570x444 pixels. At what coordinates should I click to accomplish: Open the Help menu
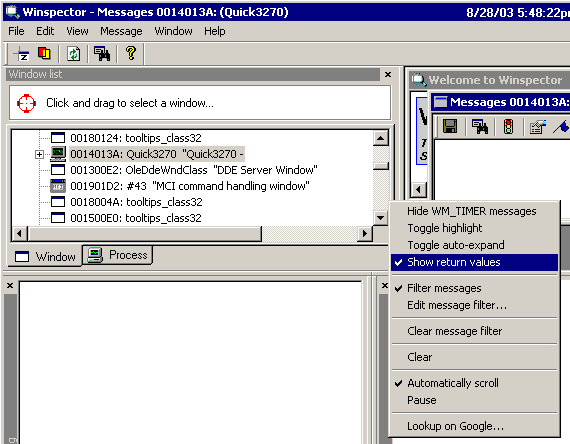coord(214,31)
